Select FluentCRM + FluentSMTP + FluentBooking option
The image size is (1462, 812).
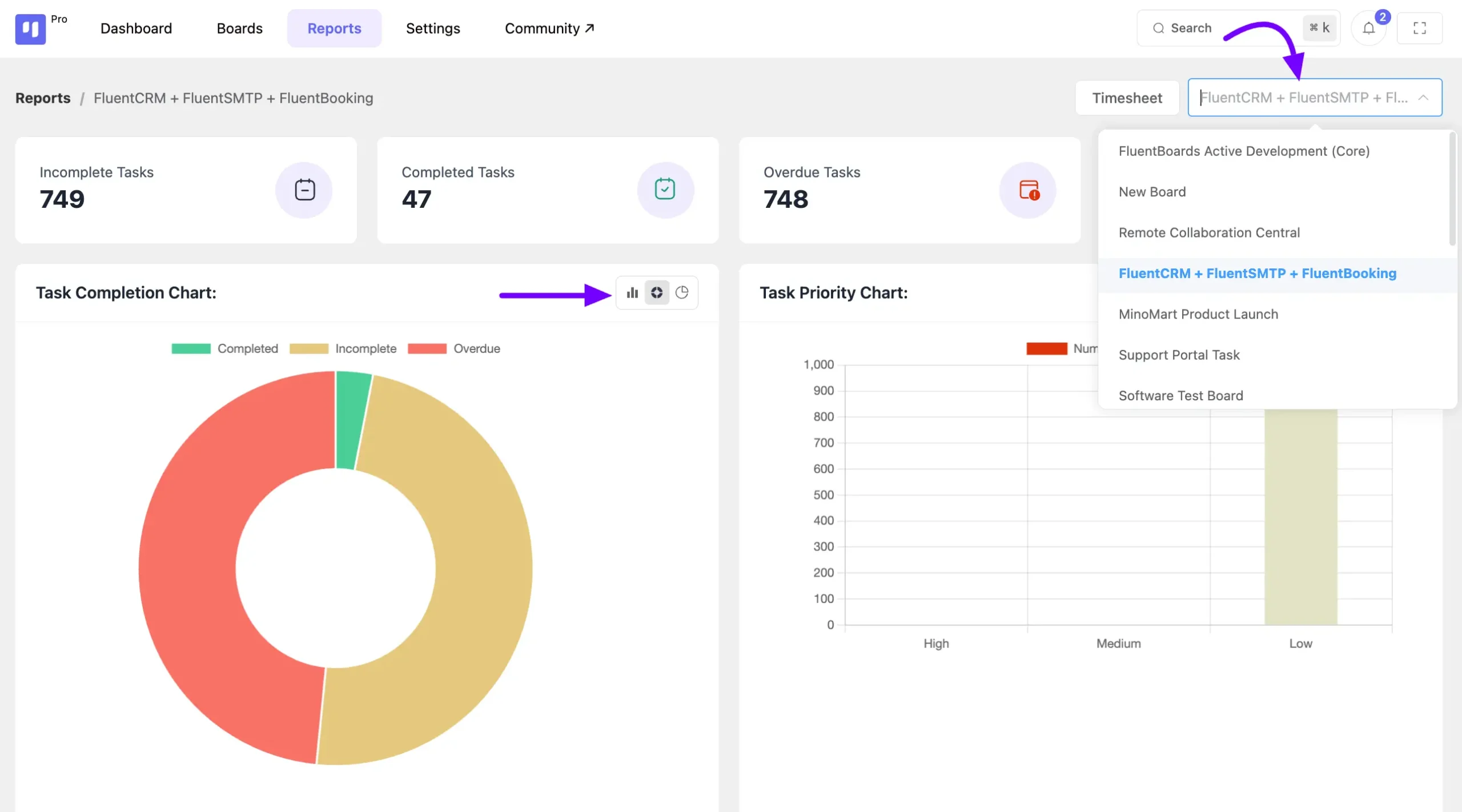coord(1277,274)
